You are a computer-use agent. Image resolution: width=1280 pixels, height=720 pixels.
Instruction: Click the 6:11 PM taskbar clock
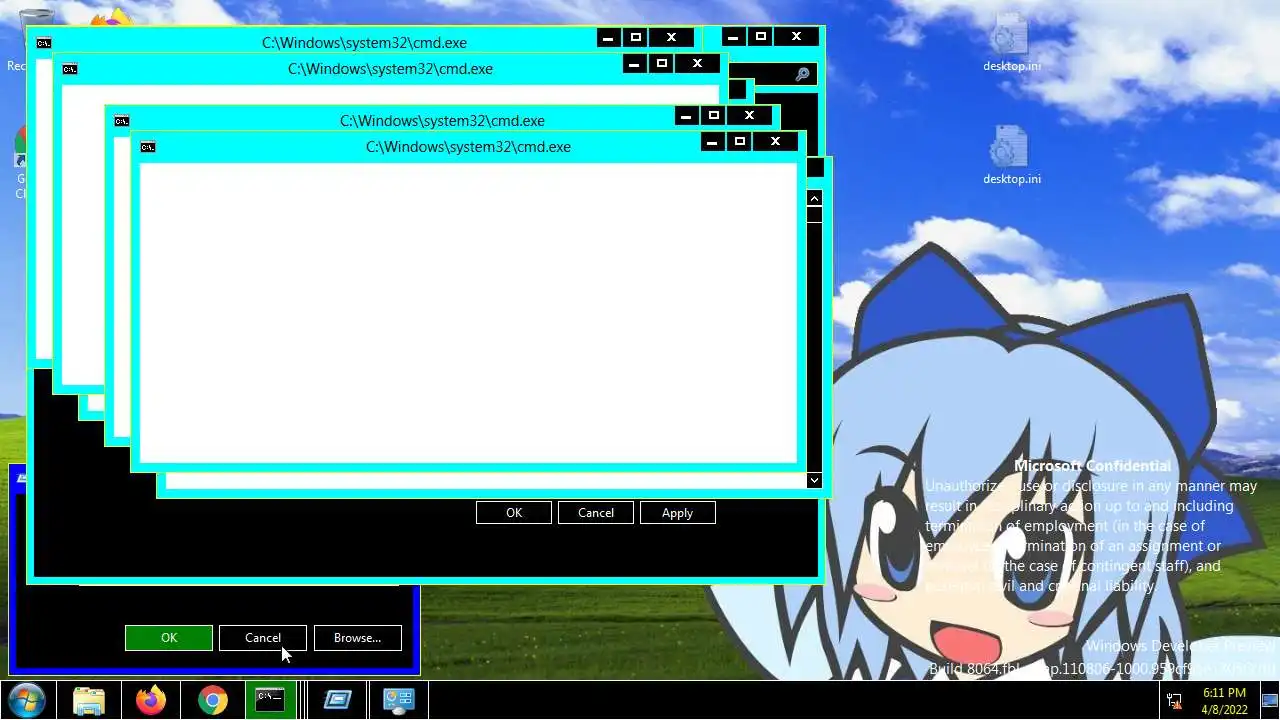coord(1224,700)
